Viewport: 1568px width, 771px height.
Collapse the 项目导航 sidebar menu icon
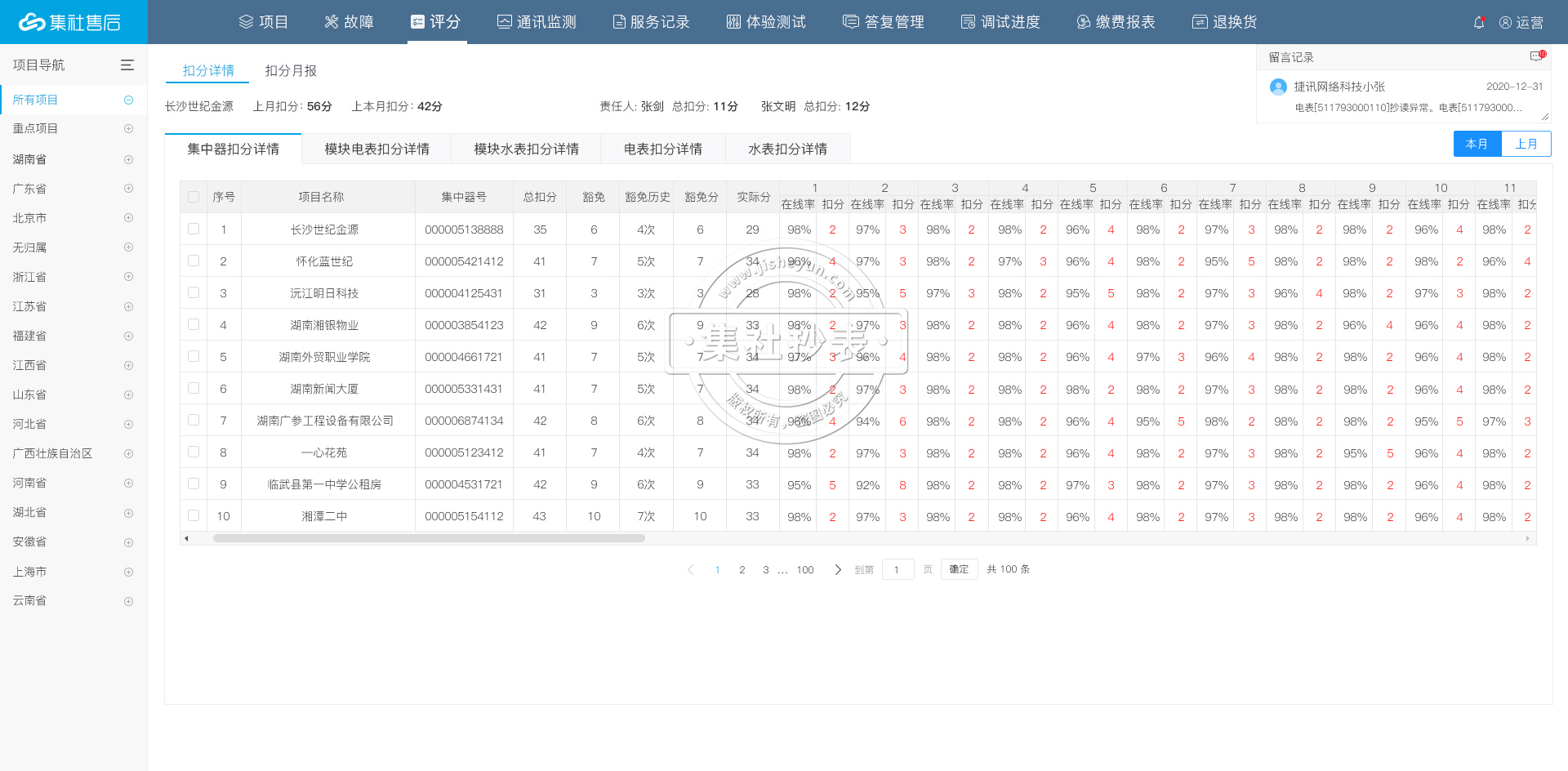point(127,65)
